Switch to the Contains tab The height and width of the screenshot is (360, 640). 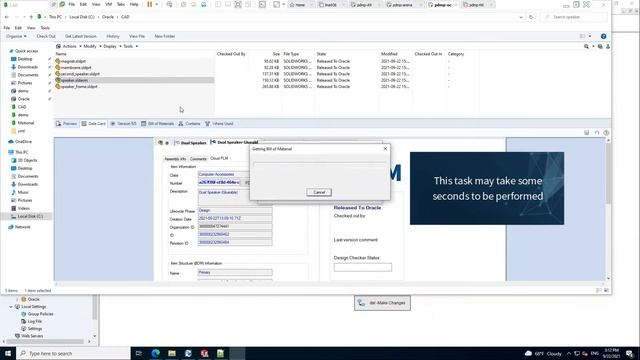tap(189, 124)
